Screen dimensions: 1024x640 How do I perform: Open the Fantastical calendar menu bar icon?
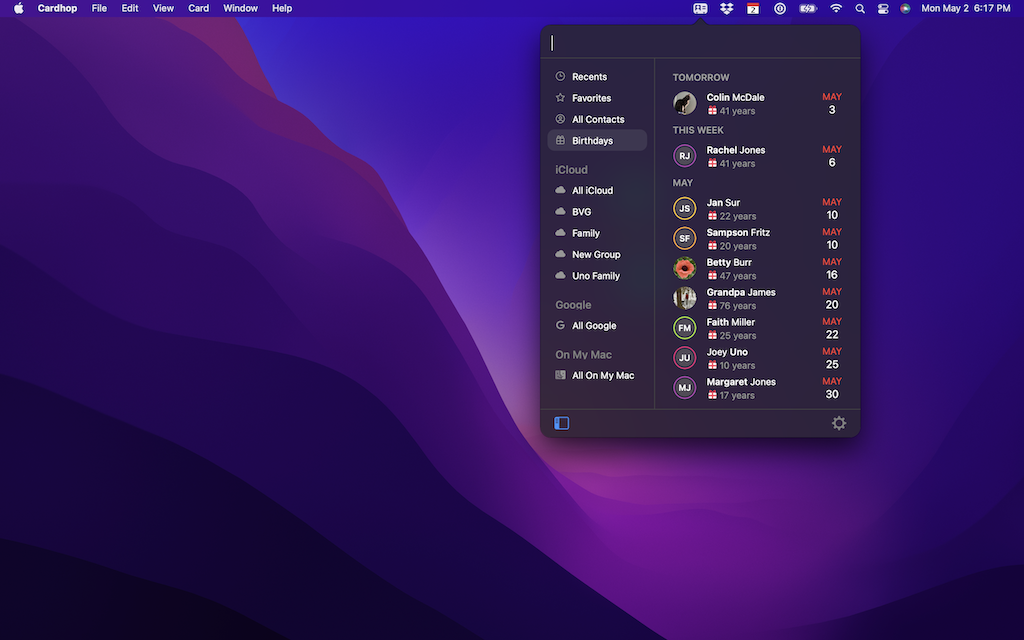753,8
